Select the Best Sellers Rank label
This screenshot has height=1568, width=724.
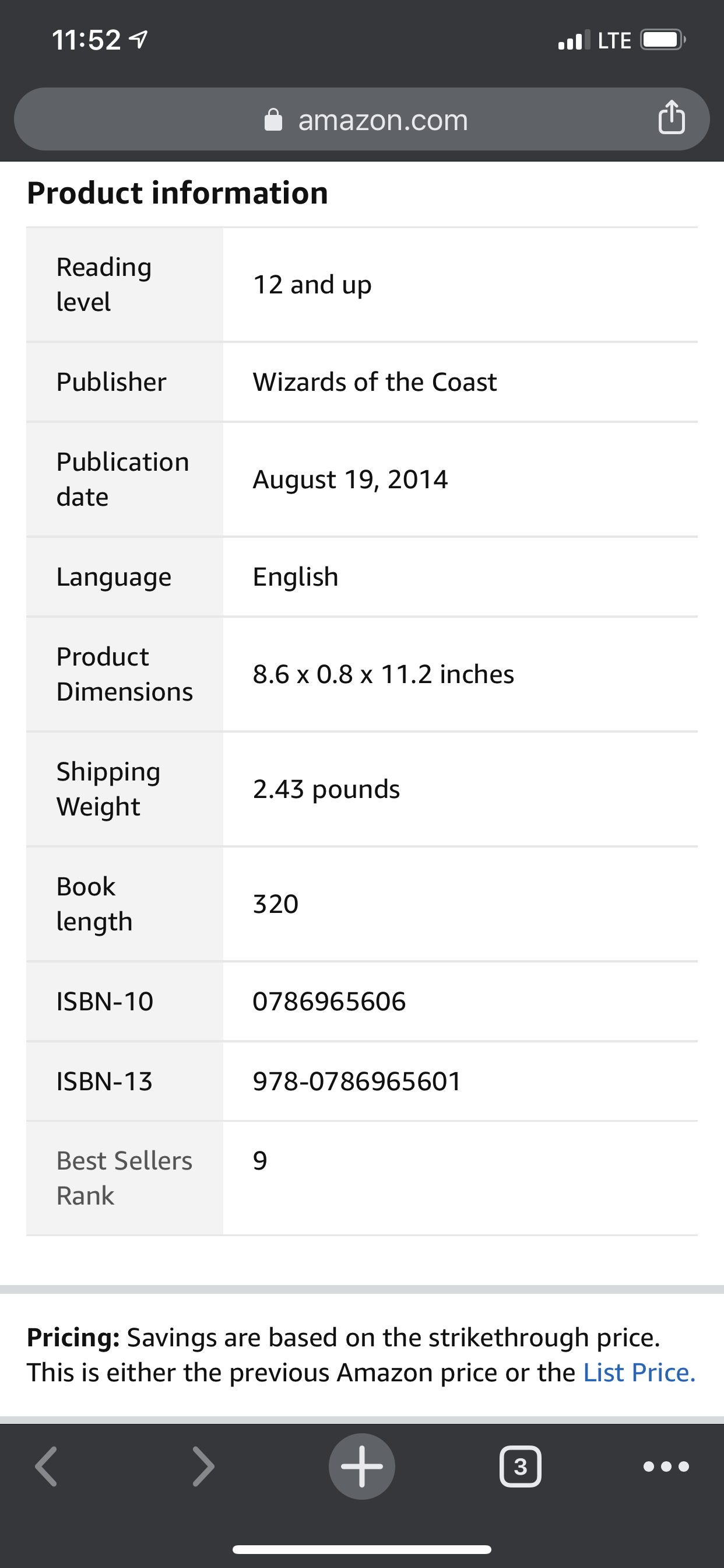point(124,1178)
